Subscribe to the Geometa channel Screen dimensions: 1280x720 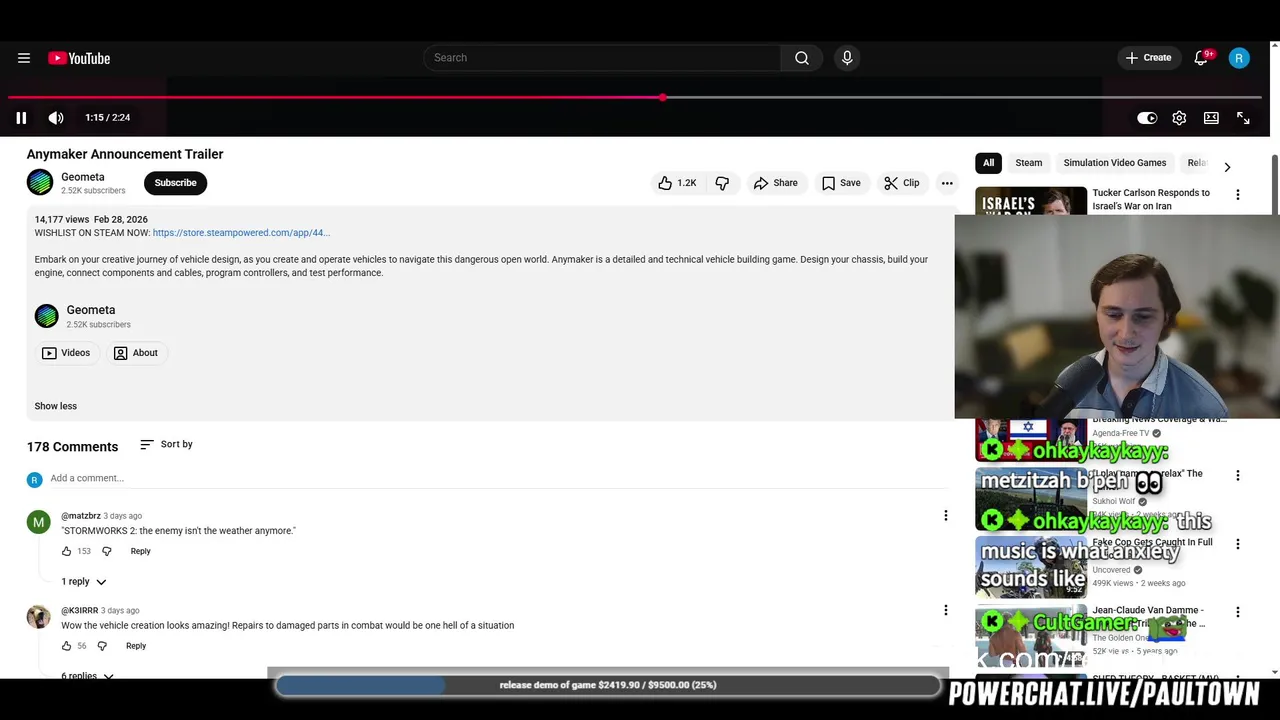point(175,183)
